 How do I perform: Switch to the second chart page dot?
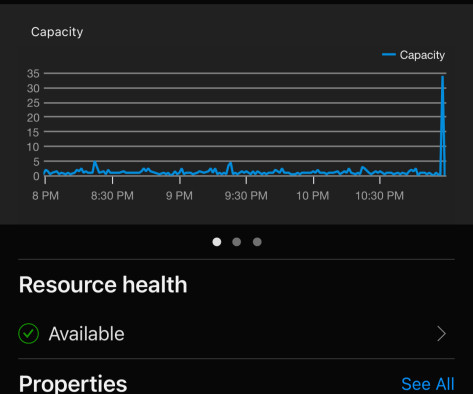(x=237, y=242)
